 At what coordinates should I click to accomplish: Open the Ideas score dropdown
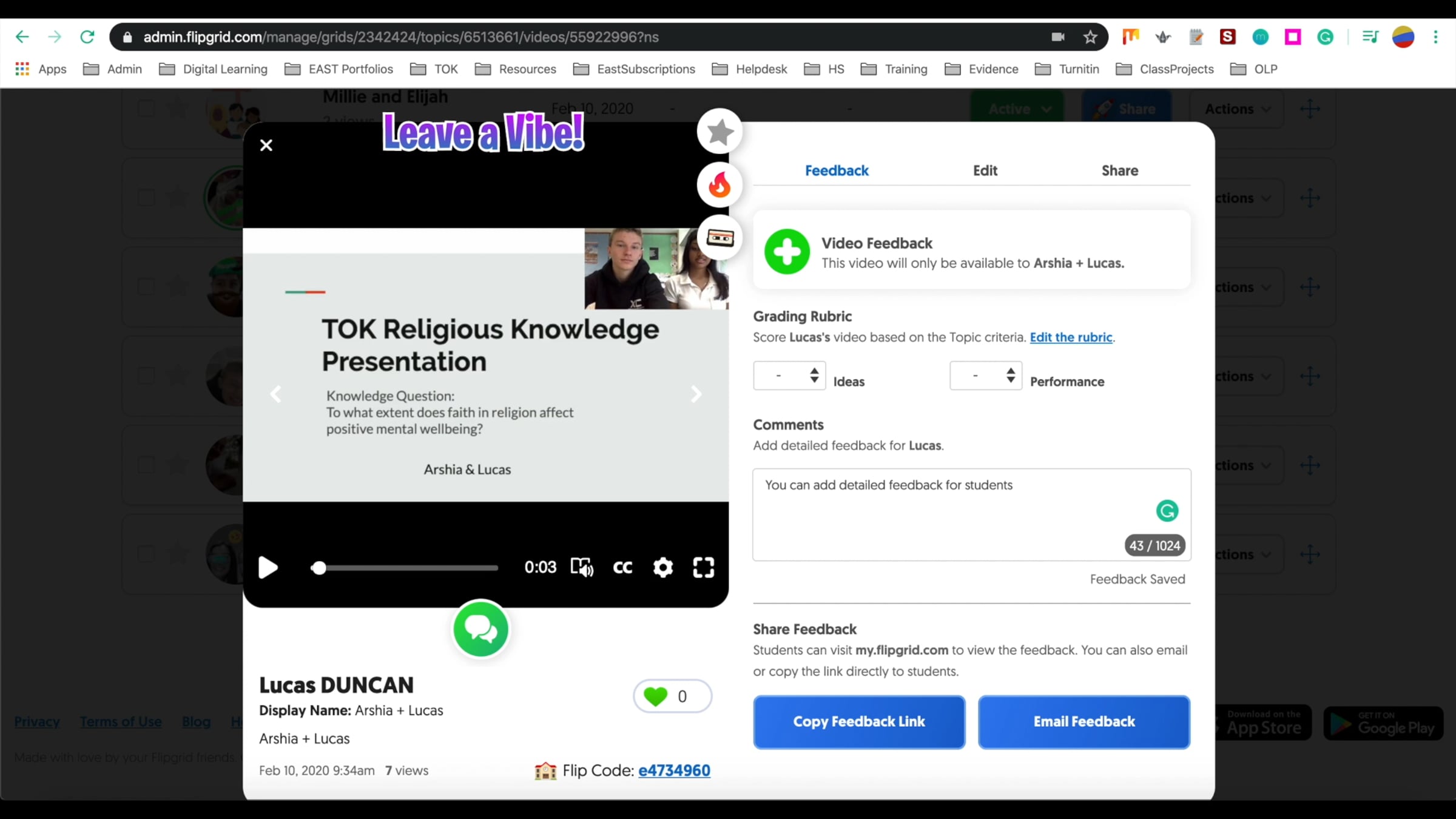(789, 376)
